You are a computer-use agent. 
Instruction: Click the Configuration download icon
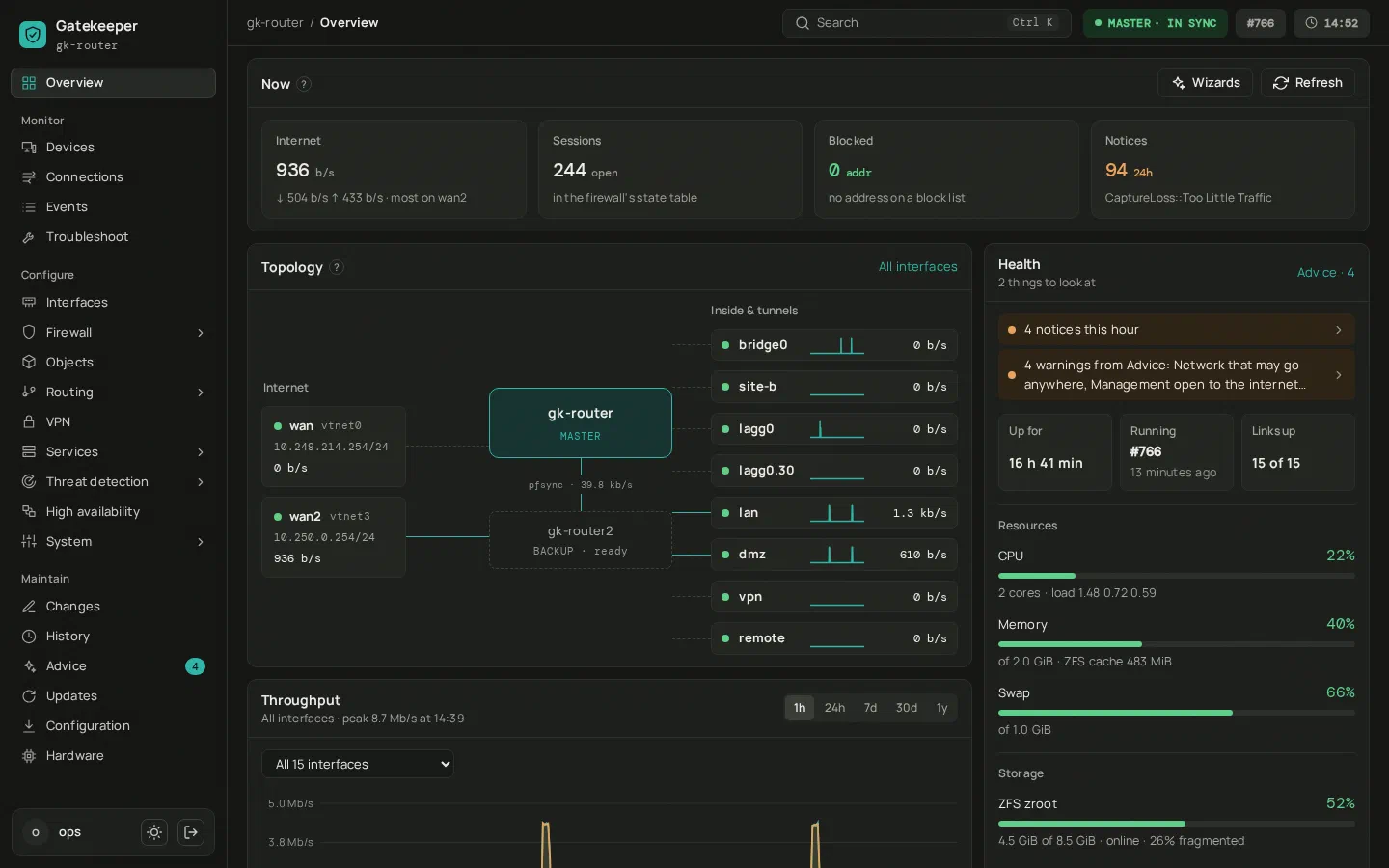(29, 726)
